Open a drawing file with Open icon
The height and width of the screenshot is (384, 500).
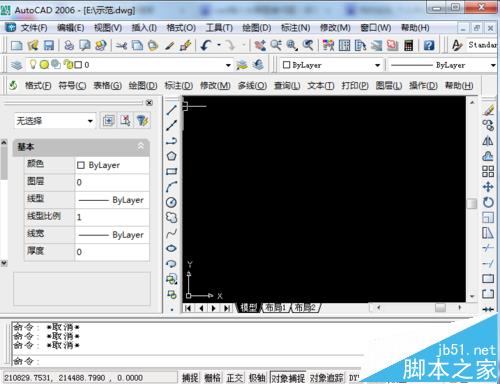click(x=33, y=45)
